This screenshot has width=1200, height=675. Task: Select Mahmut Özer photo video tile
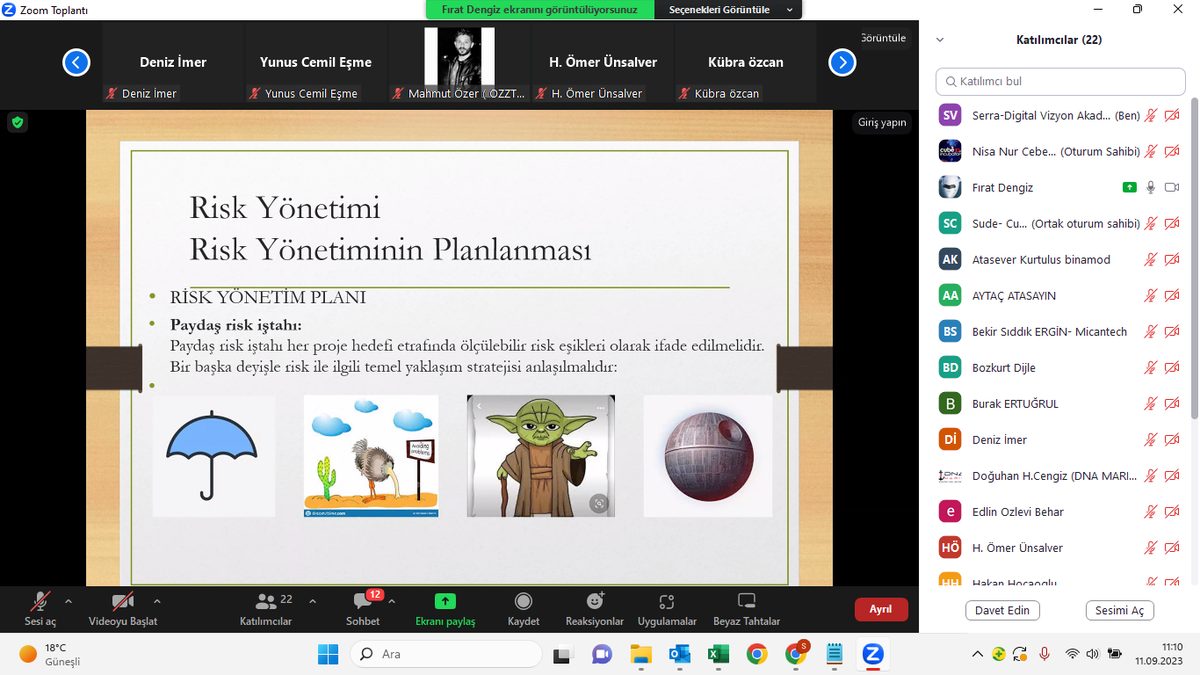(x=459, y=63)
